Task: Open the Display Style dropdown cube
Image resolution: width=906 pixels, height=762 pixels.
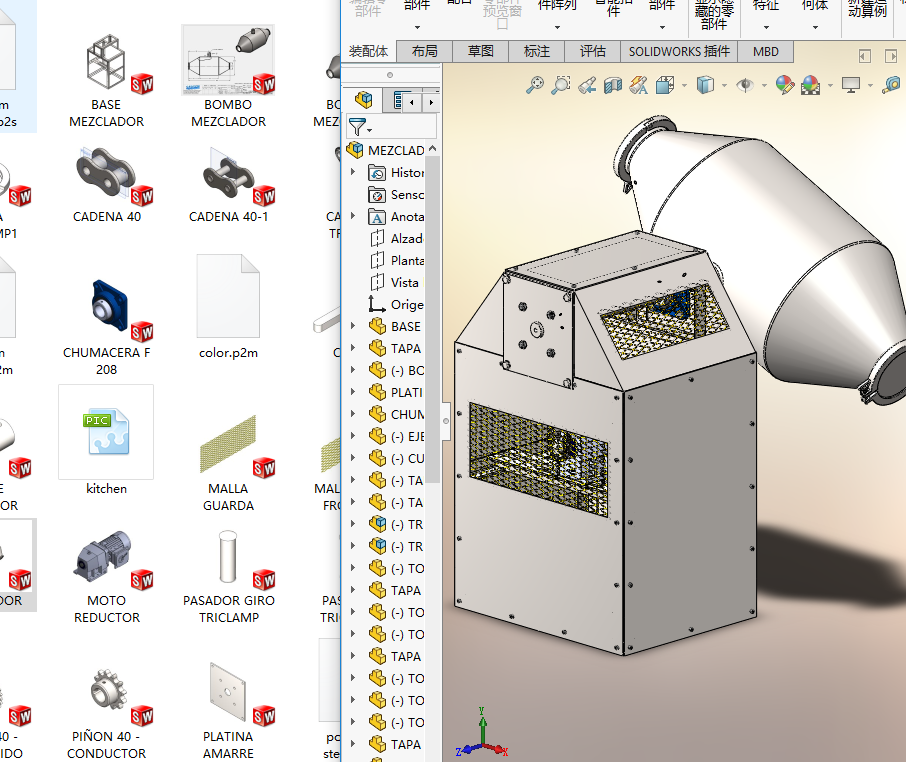Action: pos(705,86)
